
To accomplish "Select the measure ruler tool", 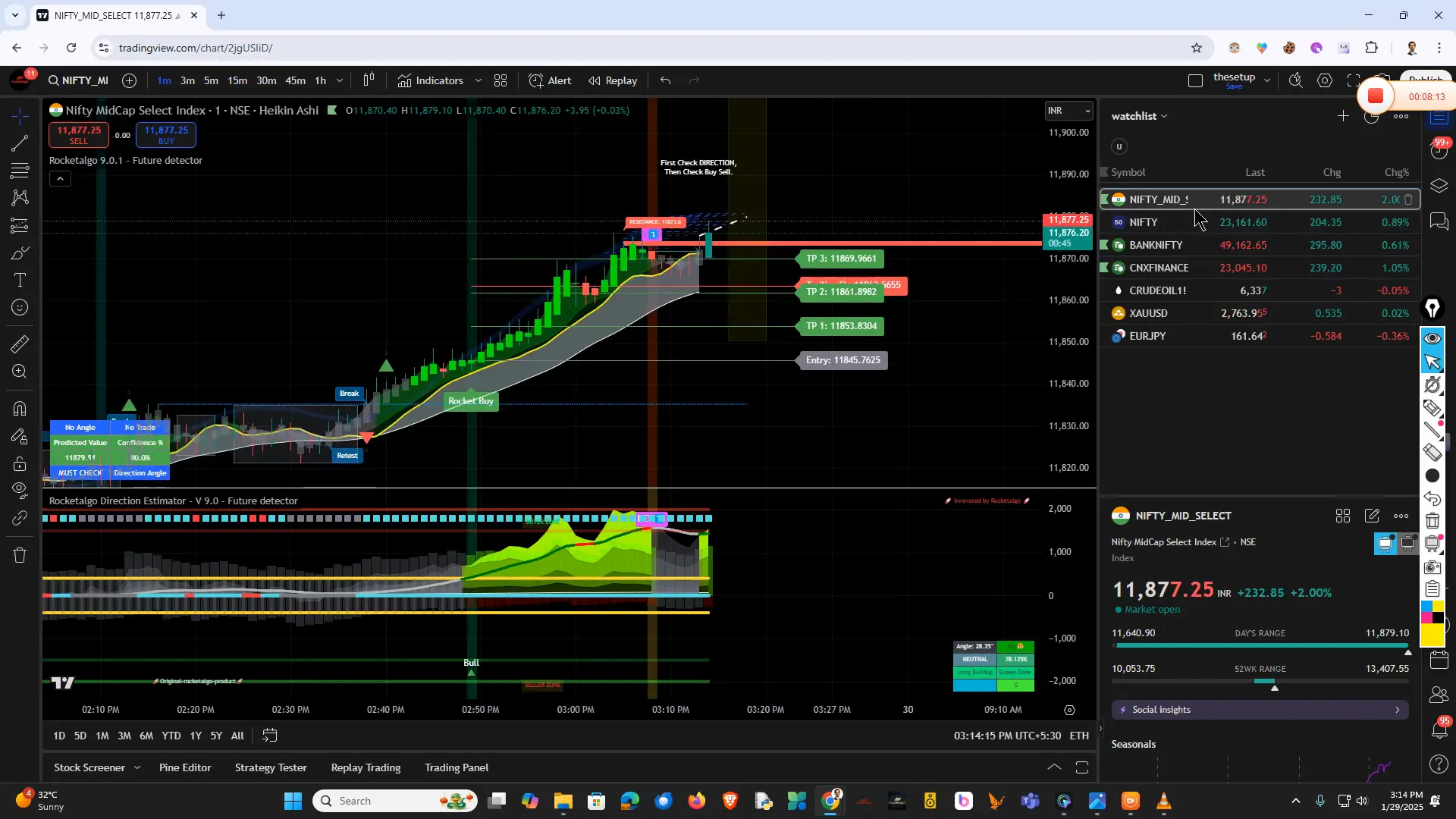I will (x=19, y=345).
